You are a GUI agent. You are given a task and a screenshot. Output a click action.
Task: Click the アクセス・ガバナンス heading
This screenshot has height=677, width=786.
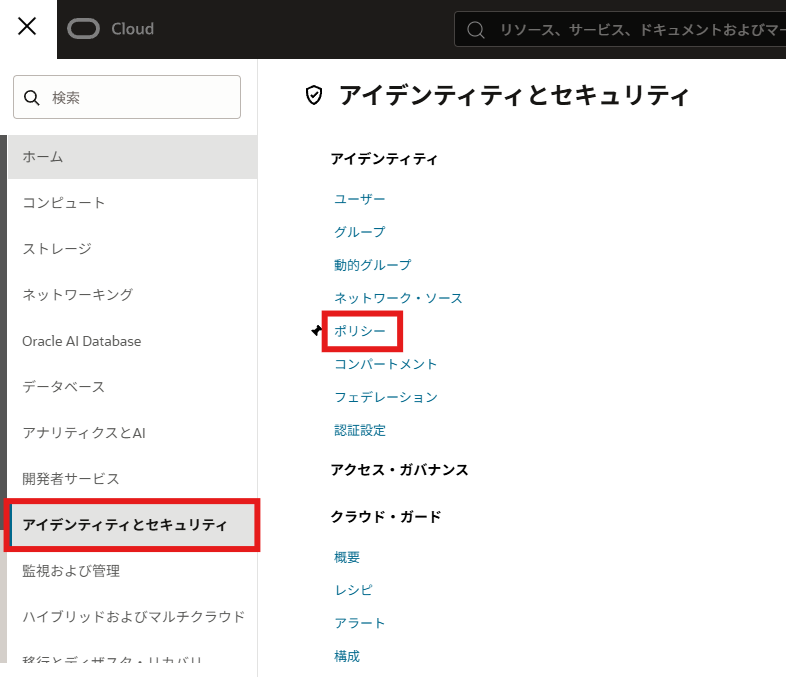tap(400, 470)
